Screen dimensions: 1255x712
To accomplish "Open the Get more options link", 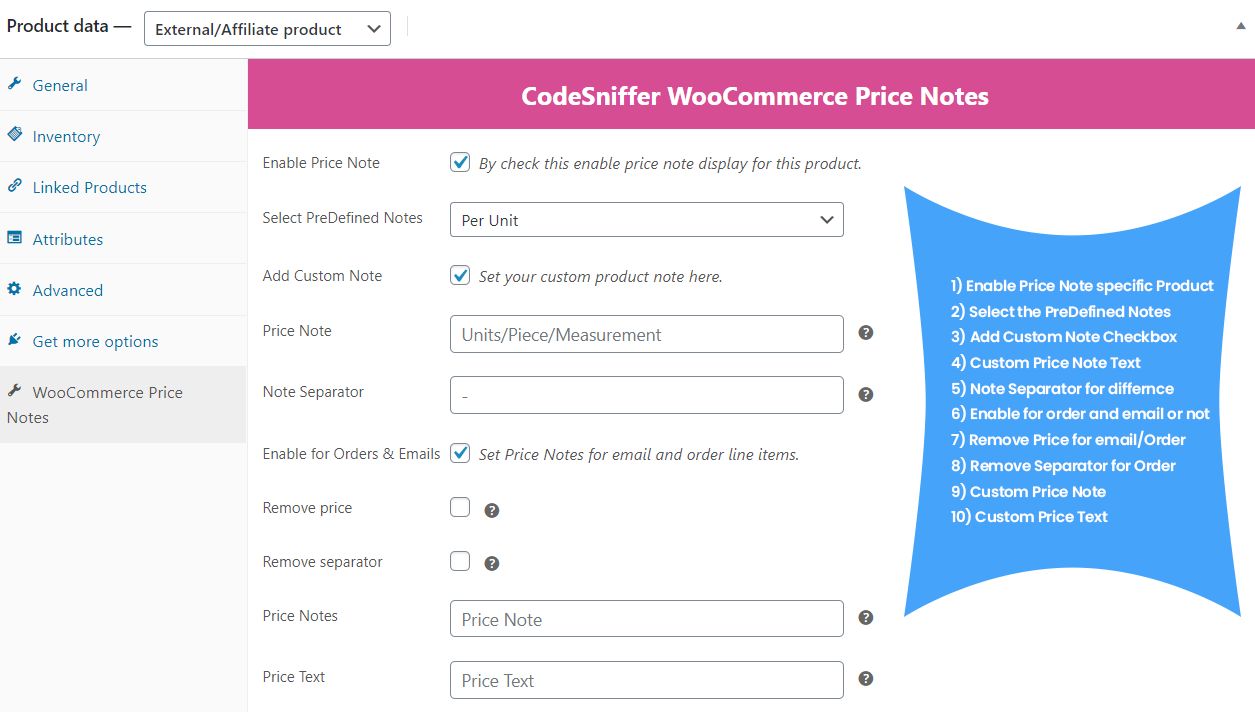I will (x=95, y=342).
